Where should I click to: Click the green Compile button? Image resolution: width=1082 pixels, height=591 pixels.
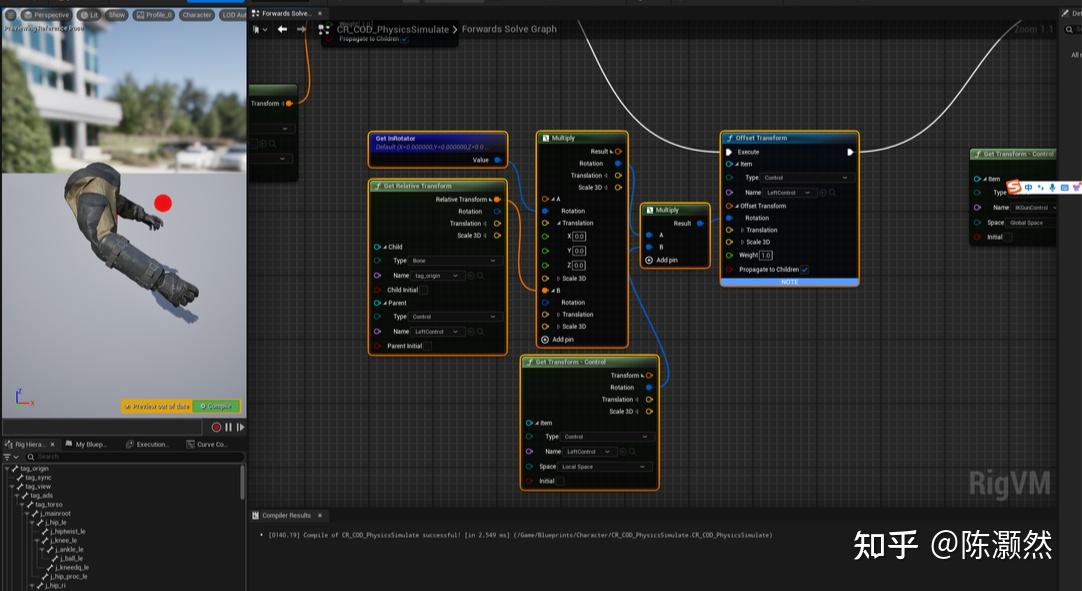[216, 406]
